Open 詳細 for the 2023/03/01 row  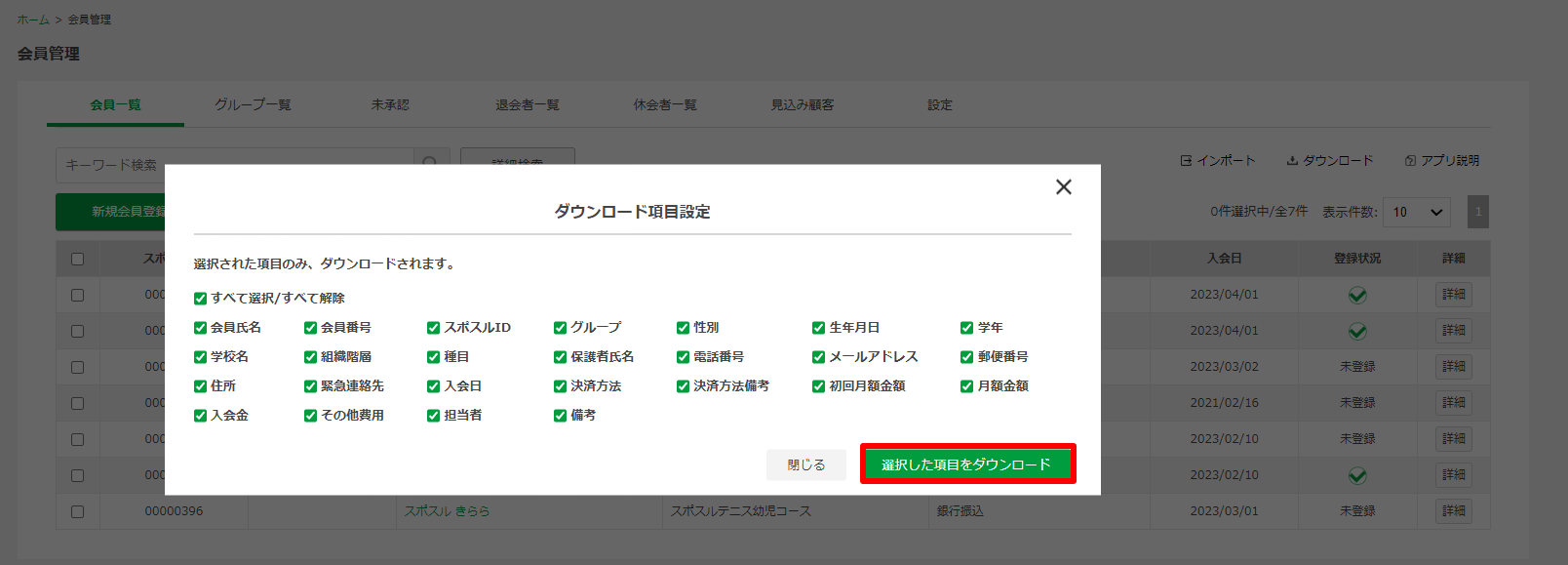tap(1454, 511)
